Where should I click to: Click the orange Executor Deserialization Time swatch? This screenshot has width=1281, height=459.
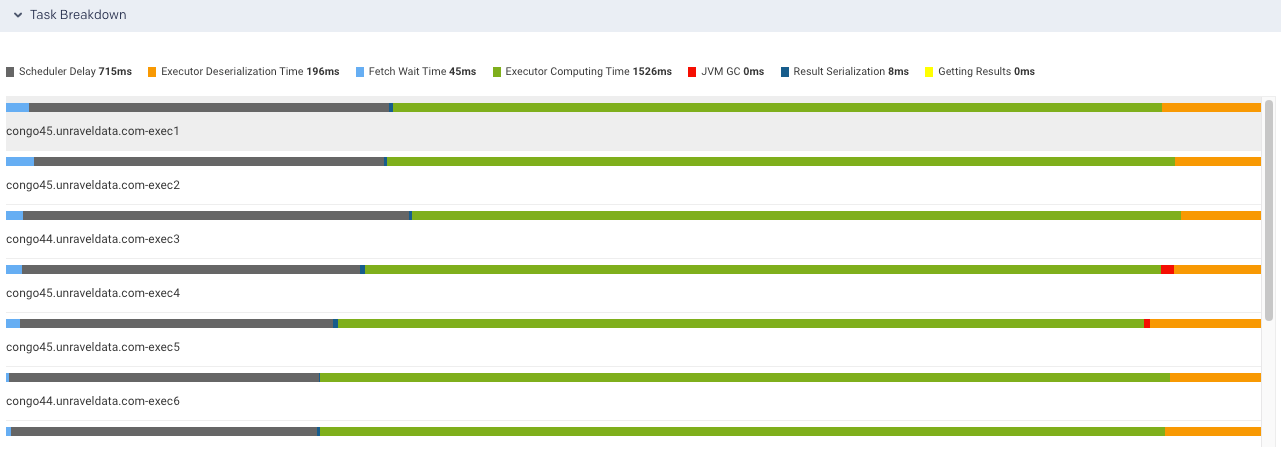[152, 72]
